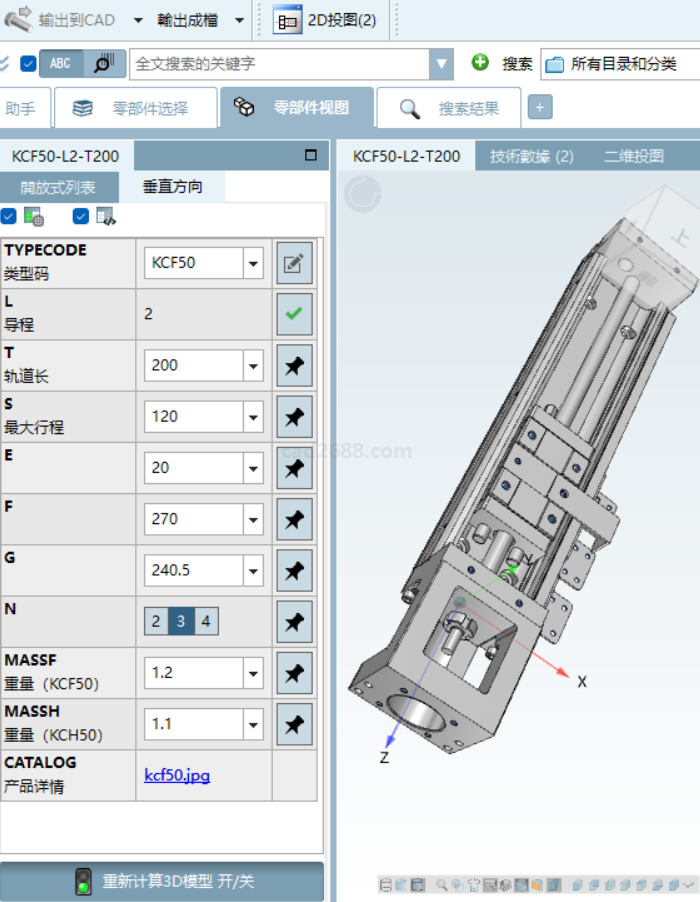This screenshot has width=700, height=902.
Task: Click the TYPECODE edit pencil icon
Action: click(294, 264)
